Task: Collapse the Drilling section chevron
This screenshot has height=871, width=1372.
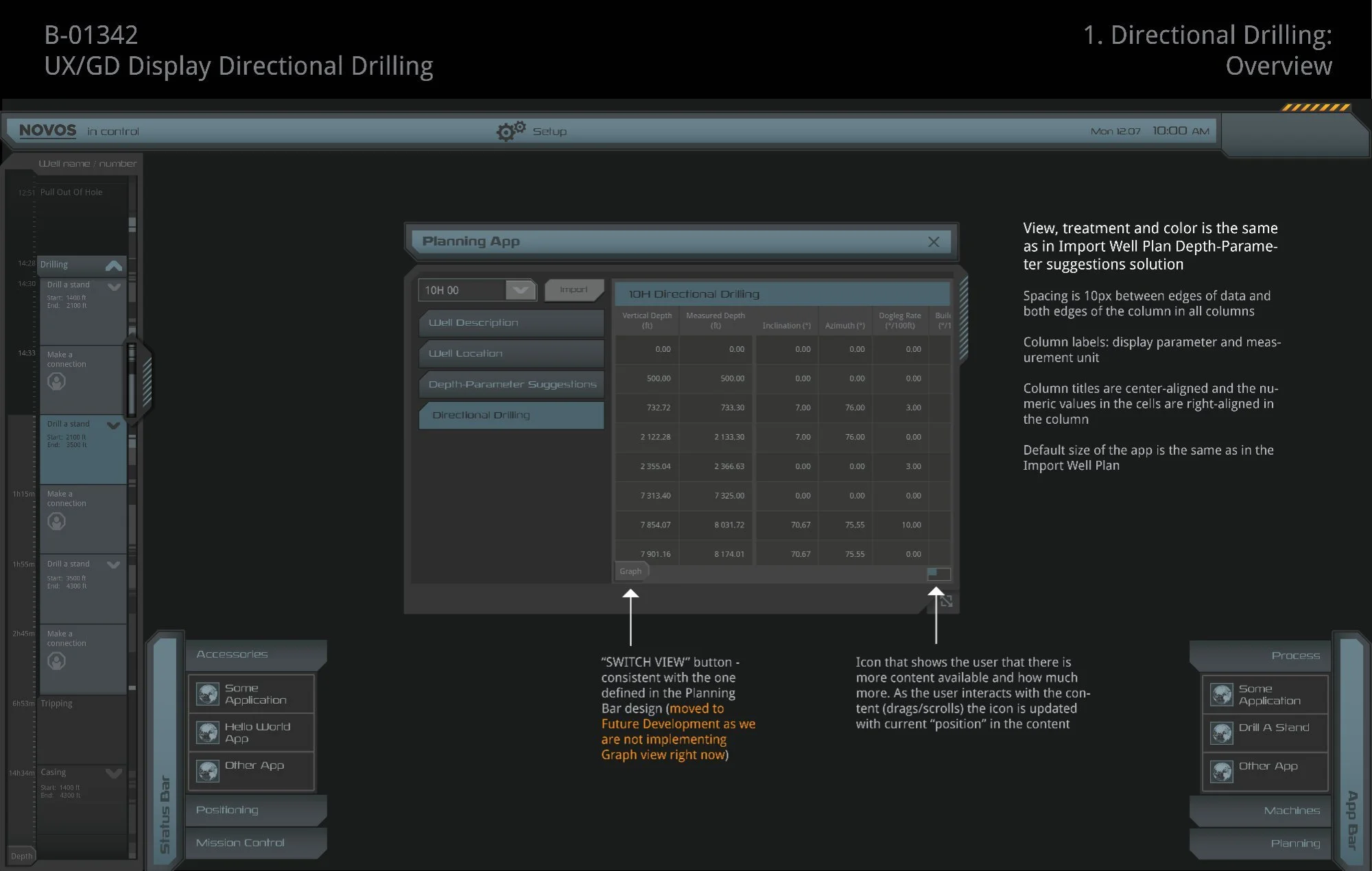Action: [114, 265]
